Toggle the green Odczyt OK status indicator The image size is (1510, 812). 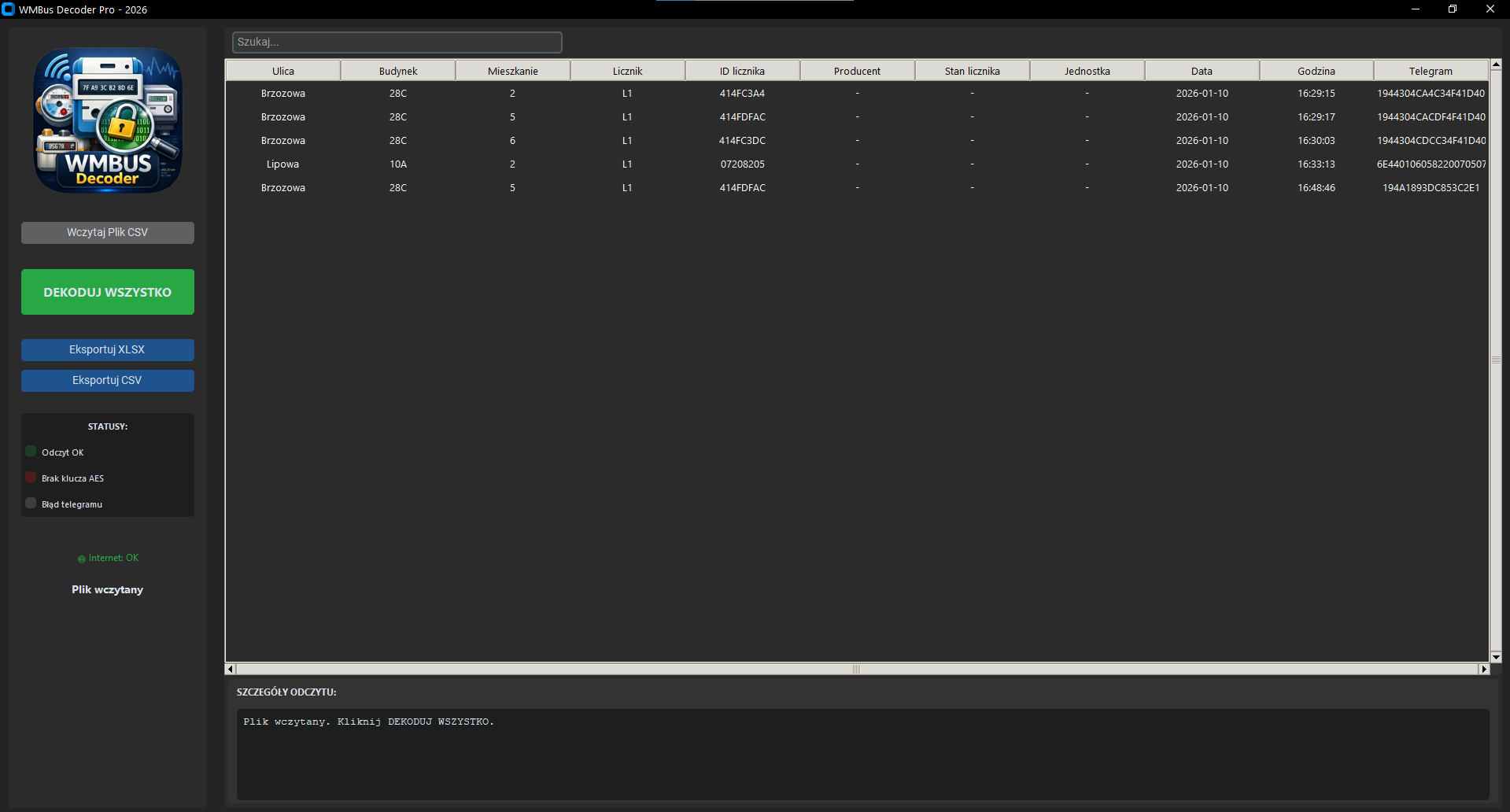coord(31,451)
